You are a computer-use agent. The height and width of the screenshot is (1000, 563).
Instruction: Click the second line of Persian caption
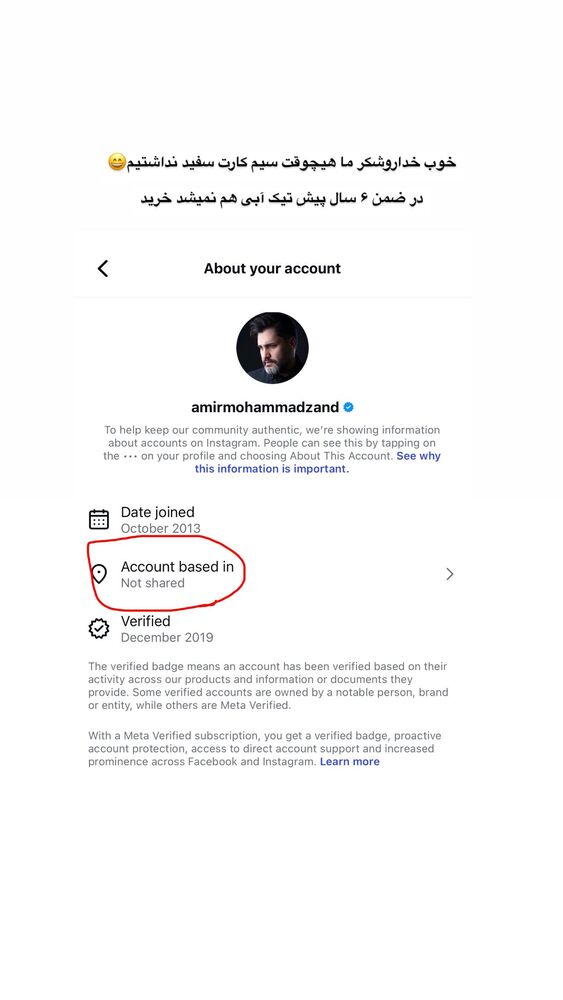[x=282, y=198]
